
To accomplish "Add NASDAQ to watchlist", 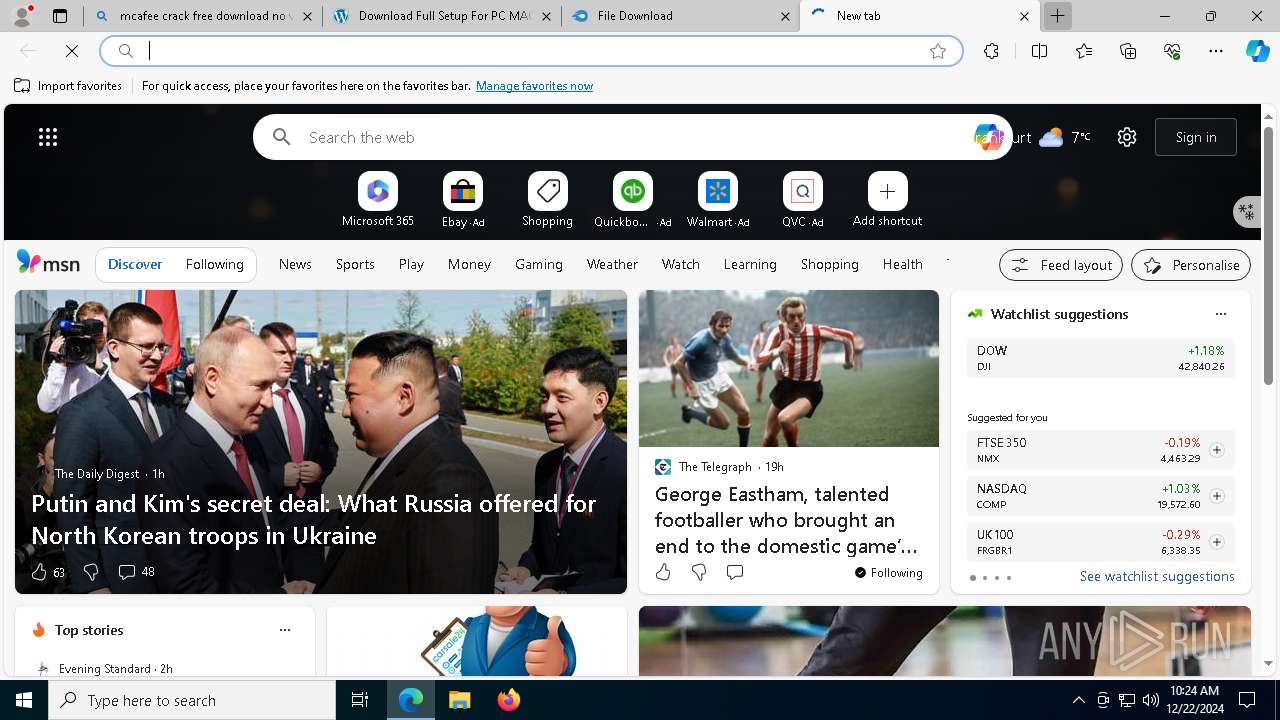I will point(1216,496).
